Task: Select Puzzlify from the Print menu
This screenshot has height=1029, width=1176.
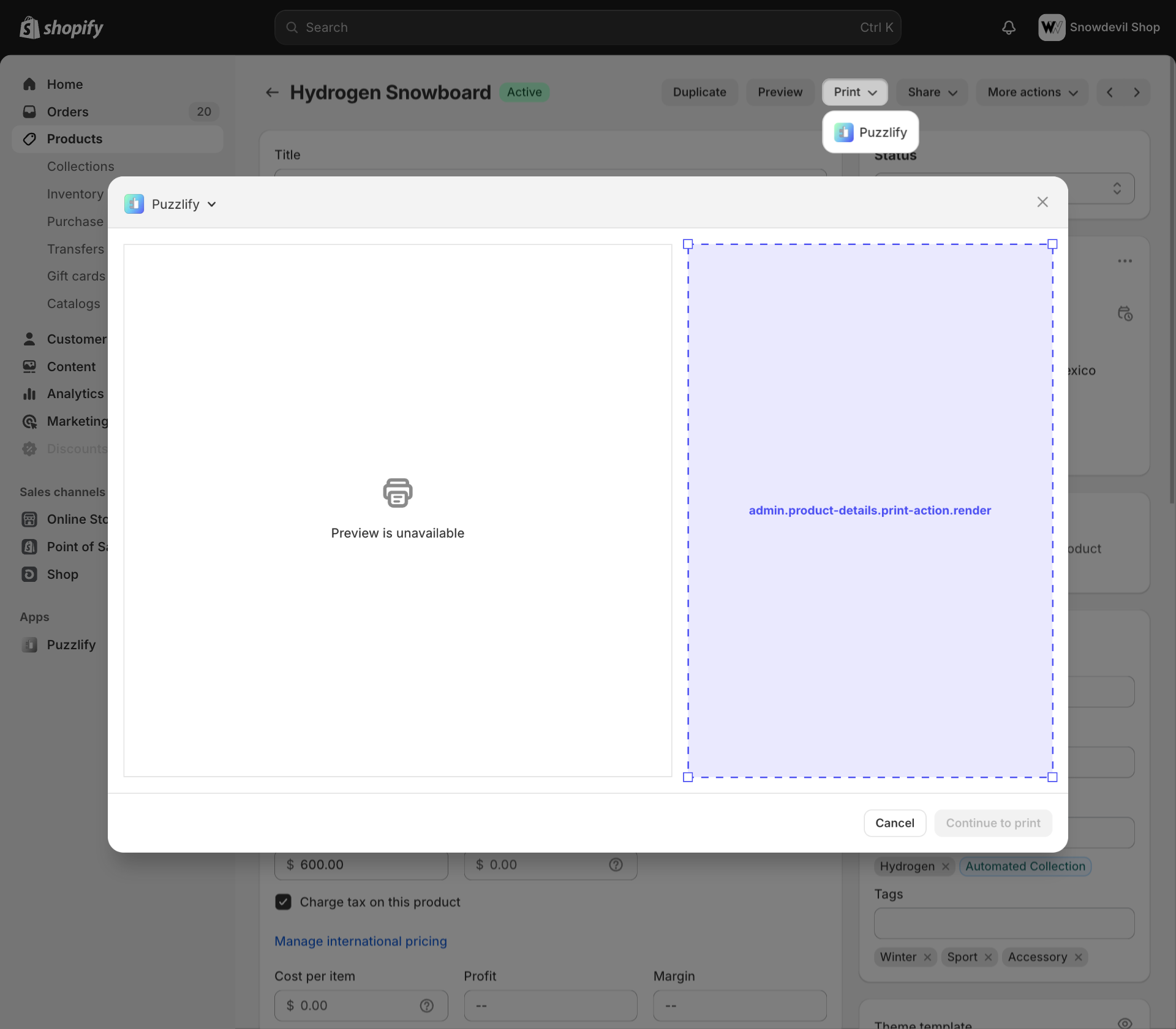Action: (x=870, y=132)
